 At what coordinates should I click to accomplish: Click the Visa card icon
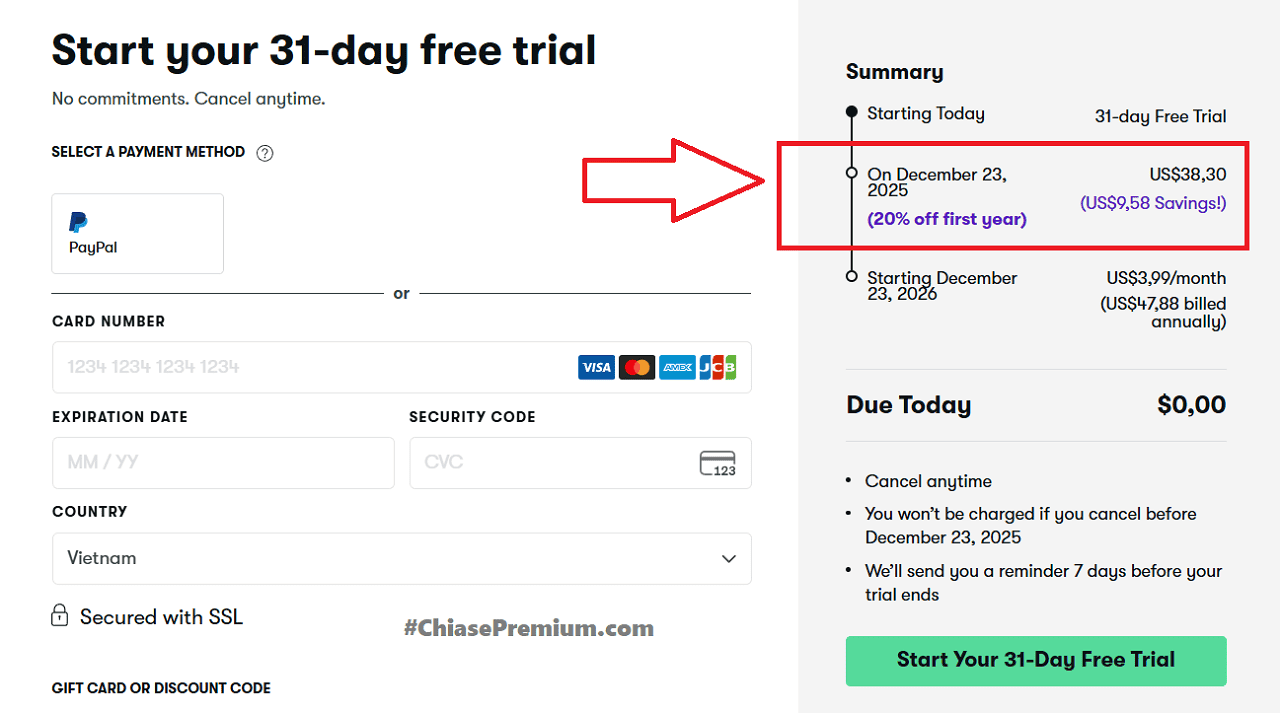pos(596,367)
